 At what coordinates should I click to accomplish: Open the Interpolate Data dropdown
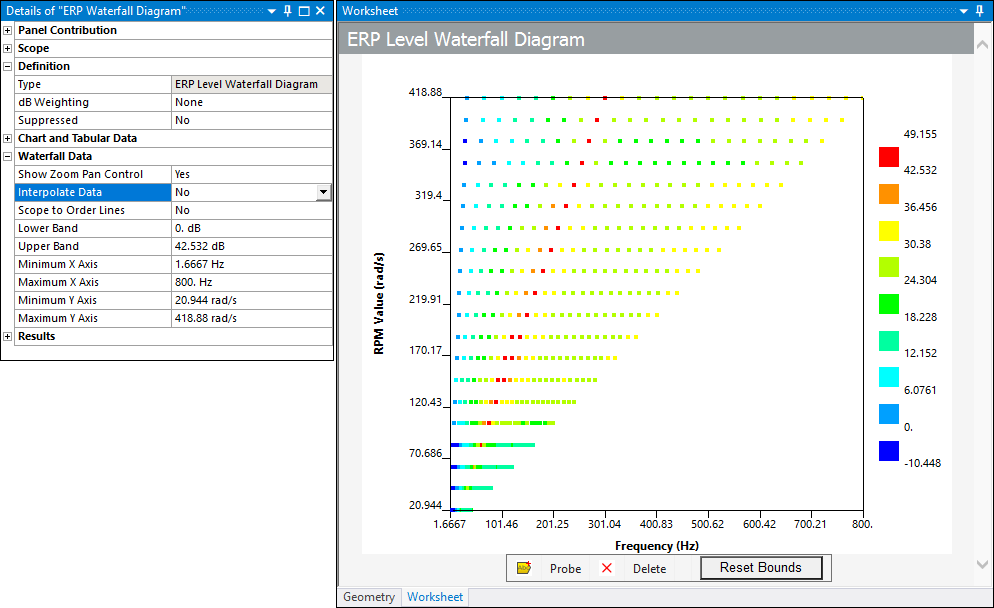point(323,192)
